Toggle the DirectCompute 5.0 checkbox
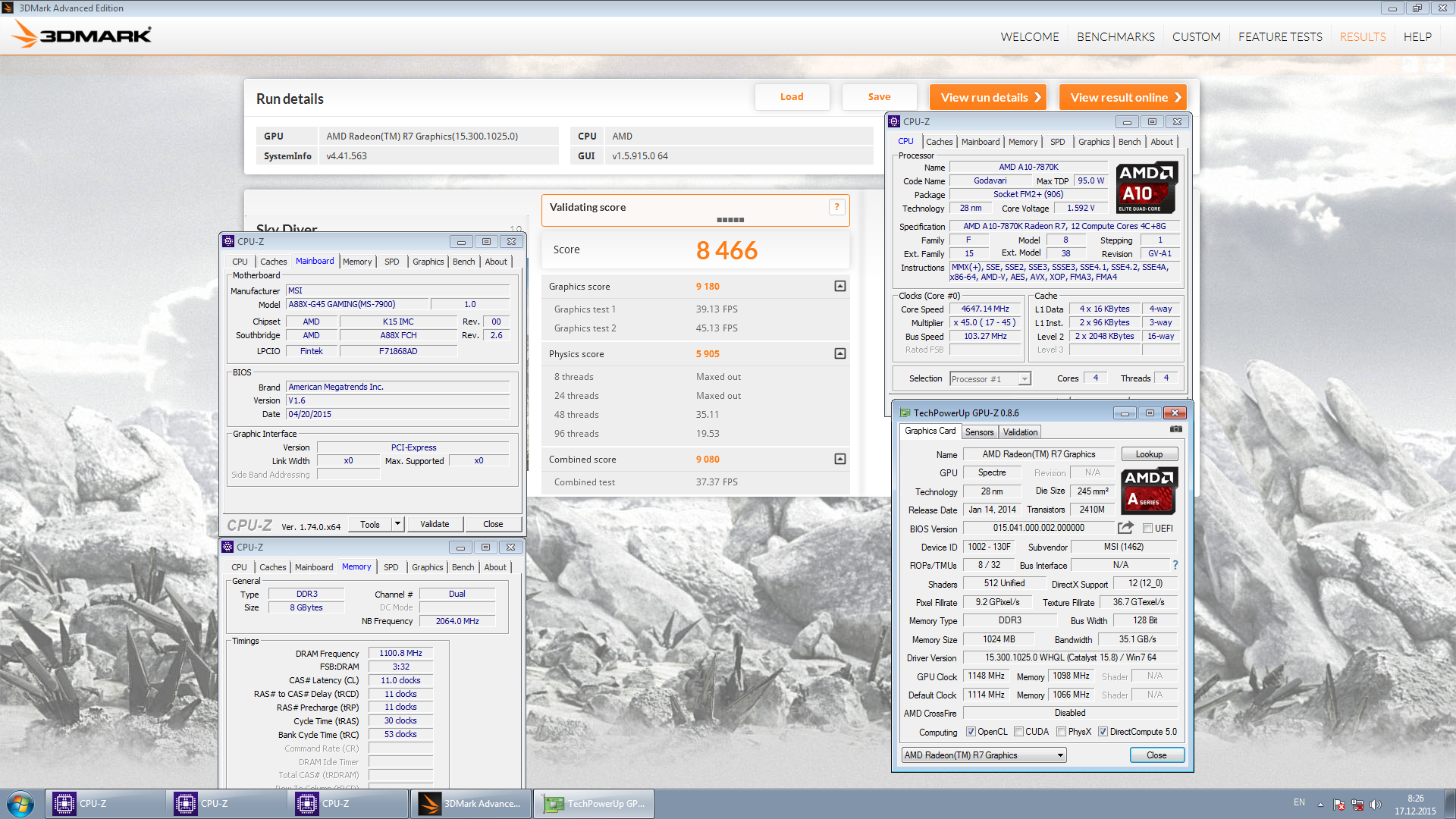The width and height of the screenshot is (1456, 819). 1103,732
